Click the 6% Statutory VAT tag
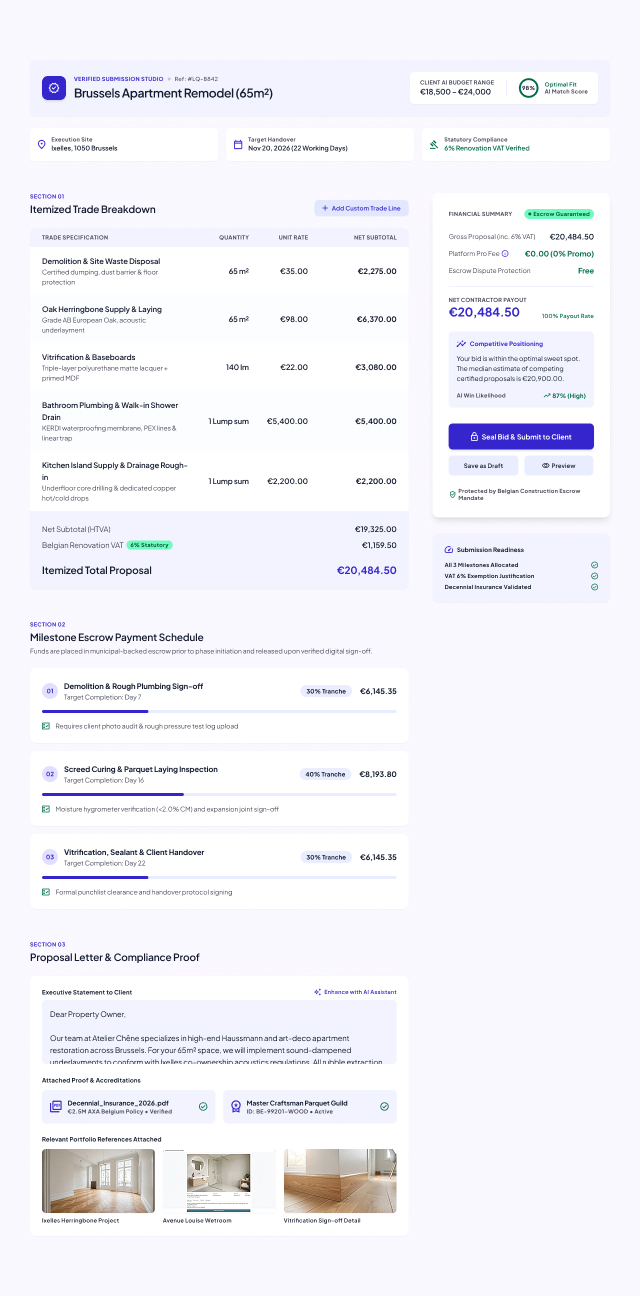 (150, 545)
